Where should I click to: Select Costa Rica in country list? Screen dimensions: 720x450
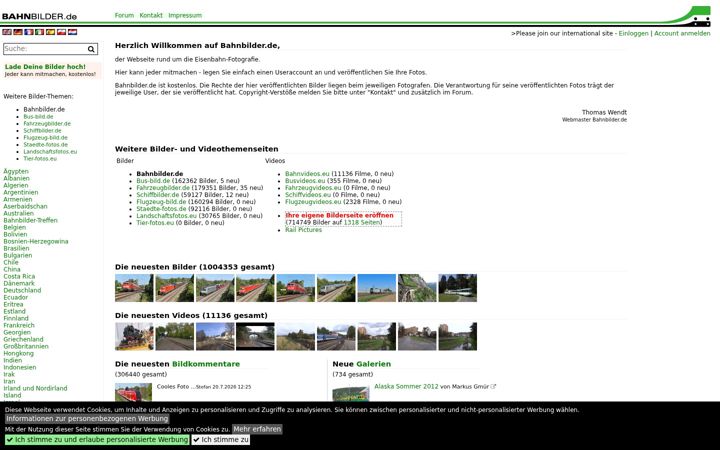[19, 276]
